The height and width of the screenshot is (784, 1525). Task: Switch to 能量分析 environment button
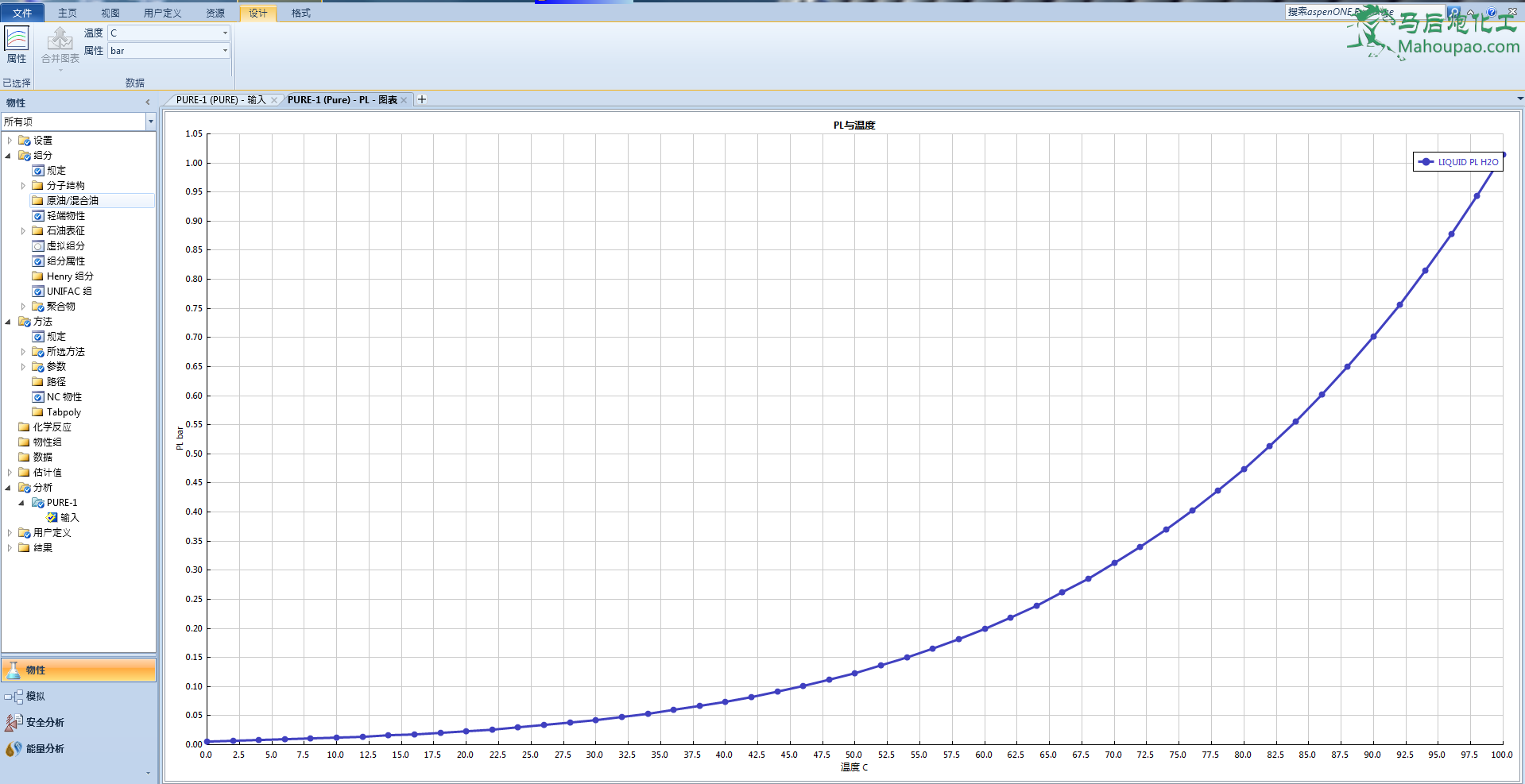(x=79, y=749)
